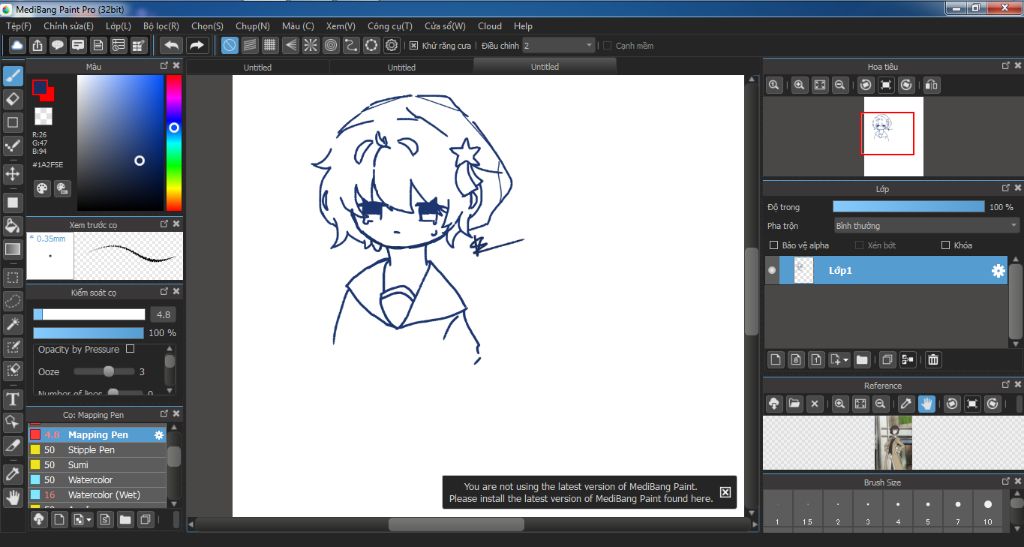Undock the Màu color panel
This screenshot has width=1024, height=547.
tap(164, 66)
